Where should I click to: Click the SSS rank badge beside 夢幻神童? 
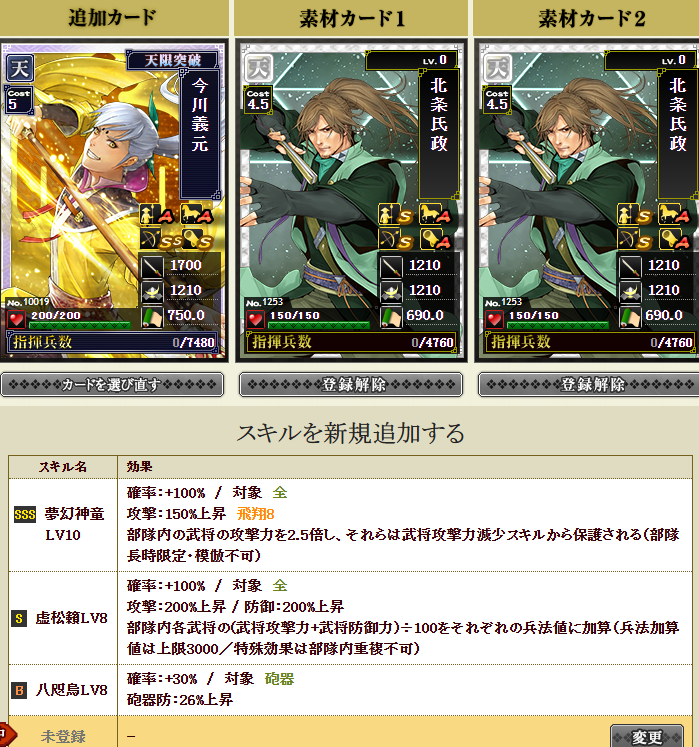coord(25,515)
